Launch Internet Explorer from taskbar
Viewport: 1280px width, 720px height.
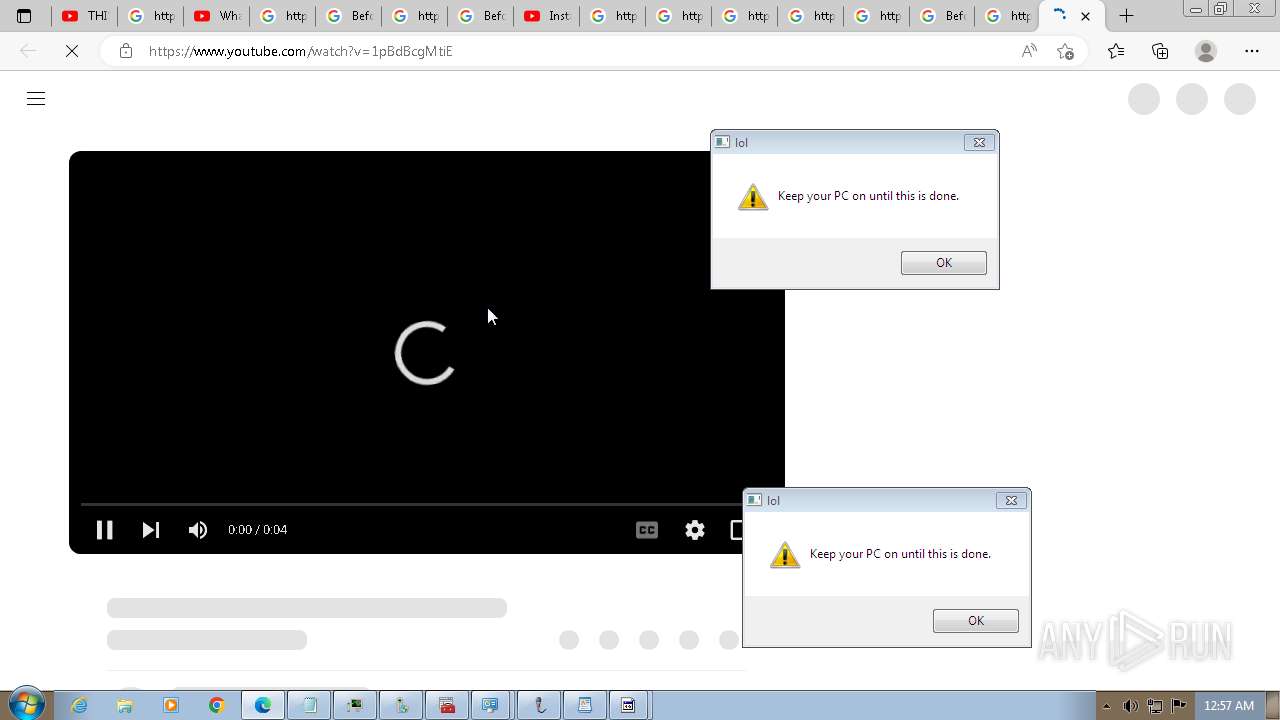[x=79, y=705]
